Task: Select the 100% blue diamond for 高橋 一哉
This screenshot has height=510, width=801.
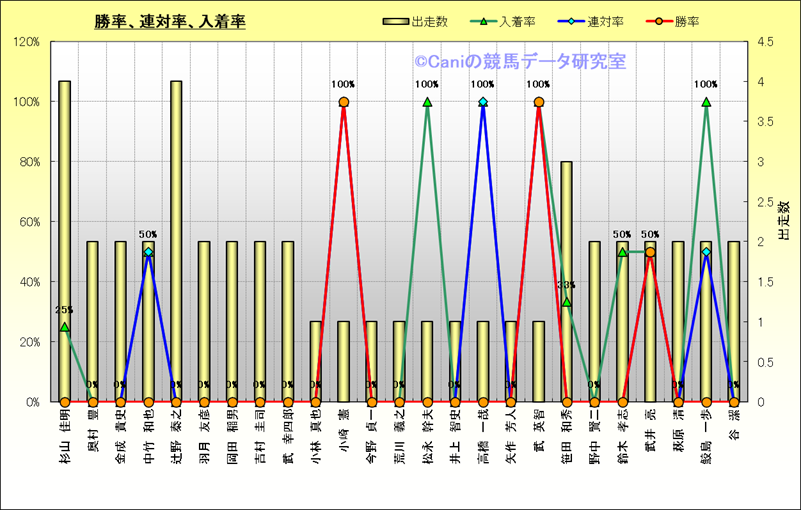Action: 483,102
